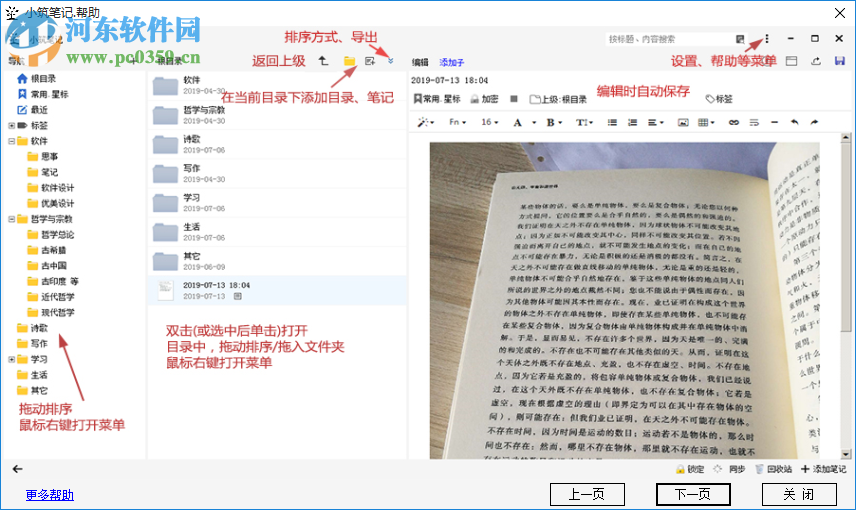The height and width of the screenshot is (510, 856).
Task: Add a new folder with the yellow folder icon
Action: 349,61
